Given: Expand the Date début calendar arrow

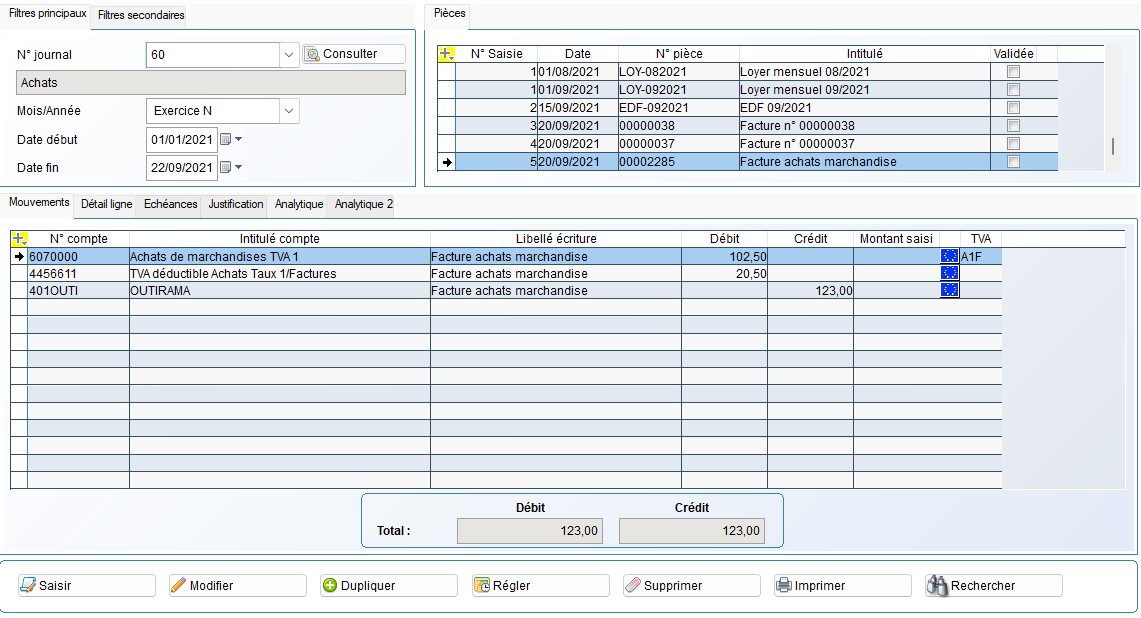Looking at the screenshot, I should [239, 139].
